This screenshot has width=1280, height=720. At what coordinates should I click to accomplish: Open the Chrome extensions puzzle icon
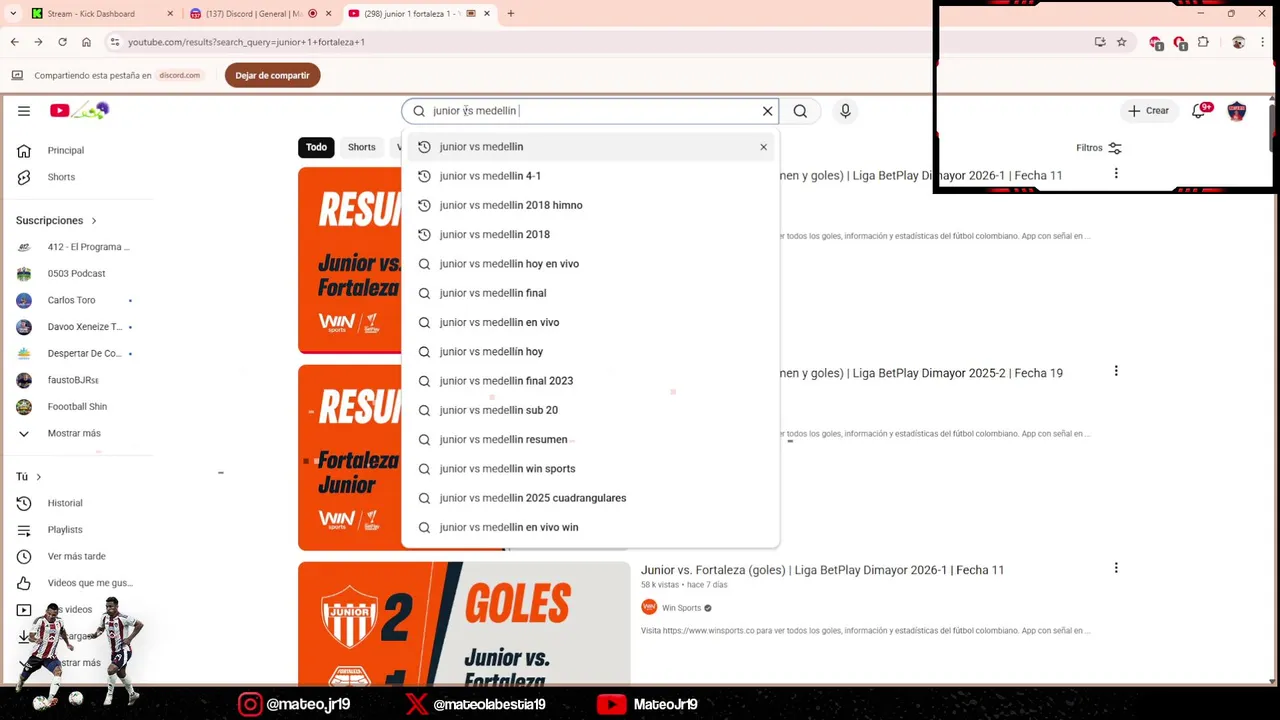click(x=1203, y=42)
